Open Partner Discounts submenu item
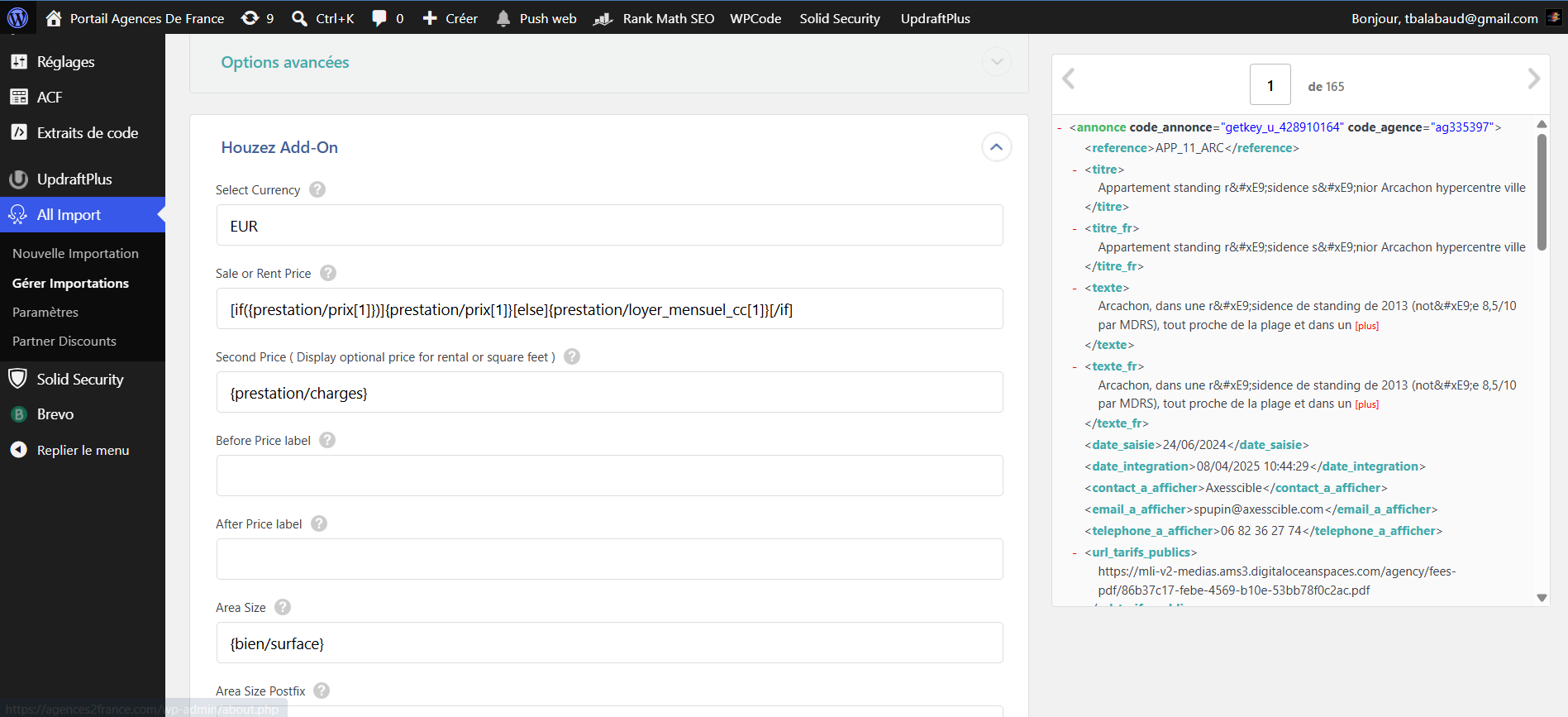Screen dimensions: 1568x717 [x=64, y=341]
